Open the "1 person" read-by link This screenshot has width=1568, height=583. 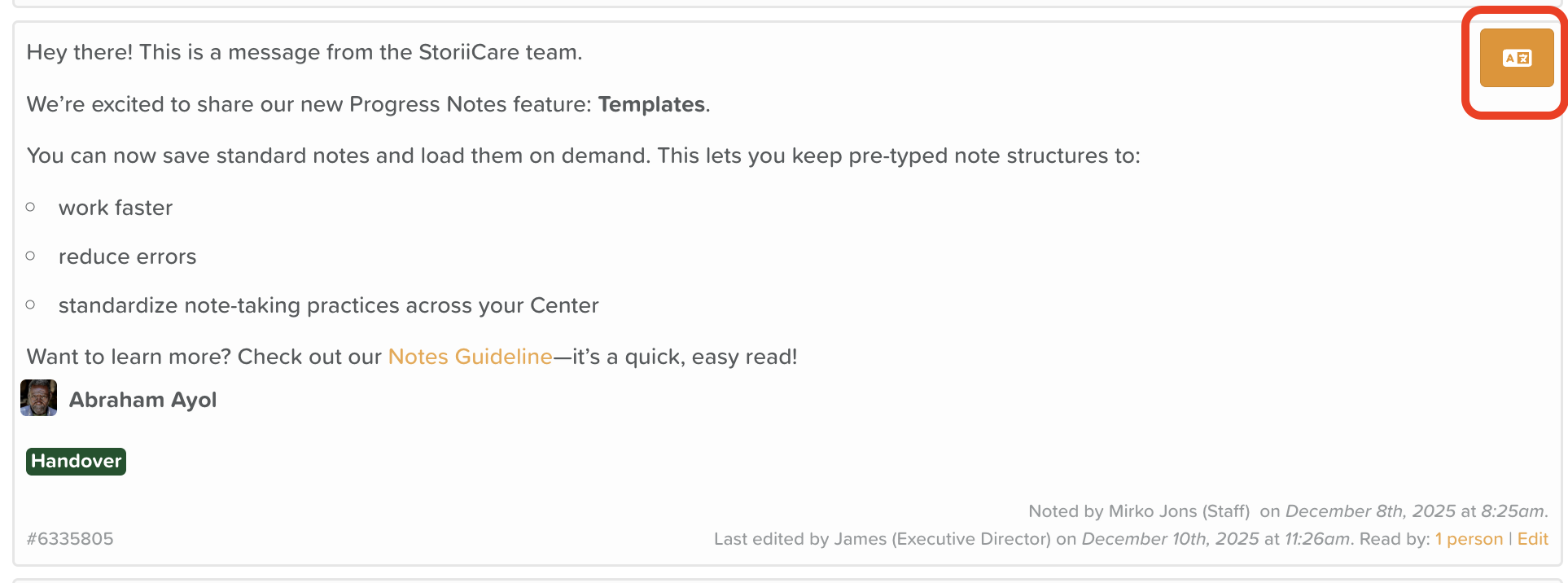coord(1469,539)
